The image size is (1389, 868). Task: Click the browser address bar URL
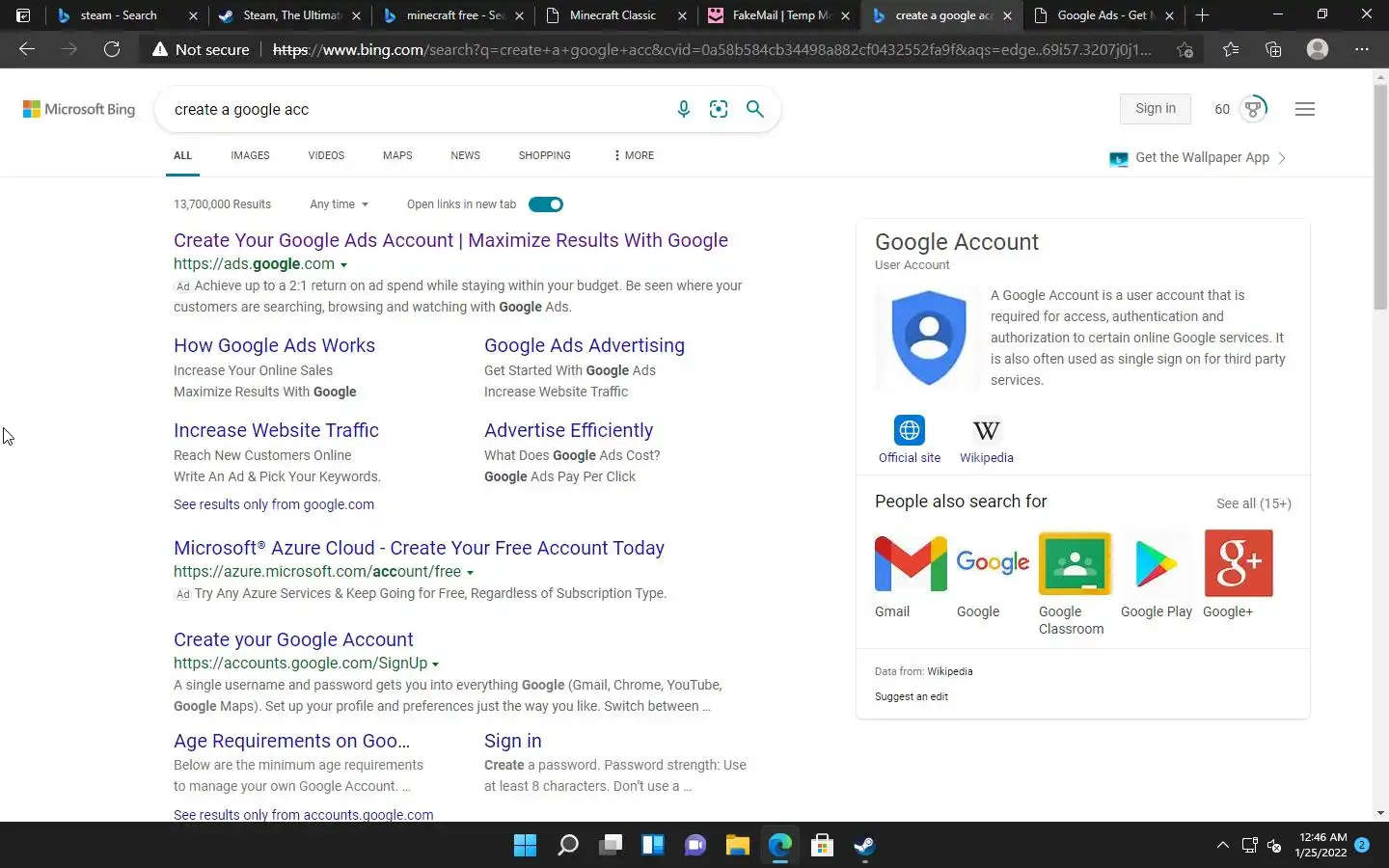pyautogui.click(x=712, y=49)
